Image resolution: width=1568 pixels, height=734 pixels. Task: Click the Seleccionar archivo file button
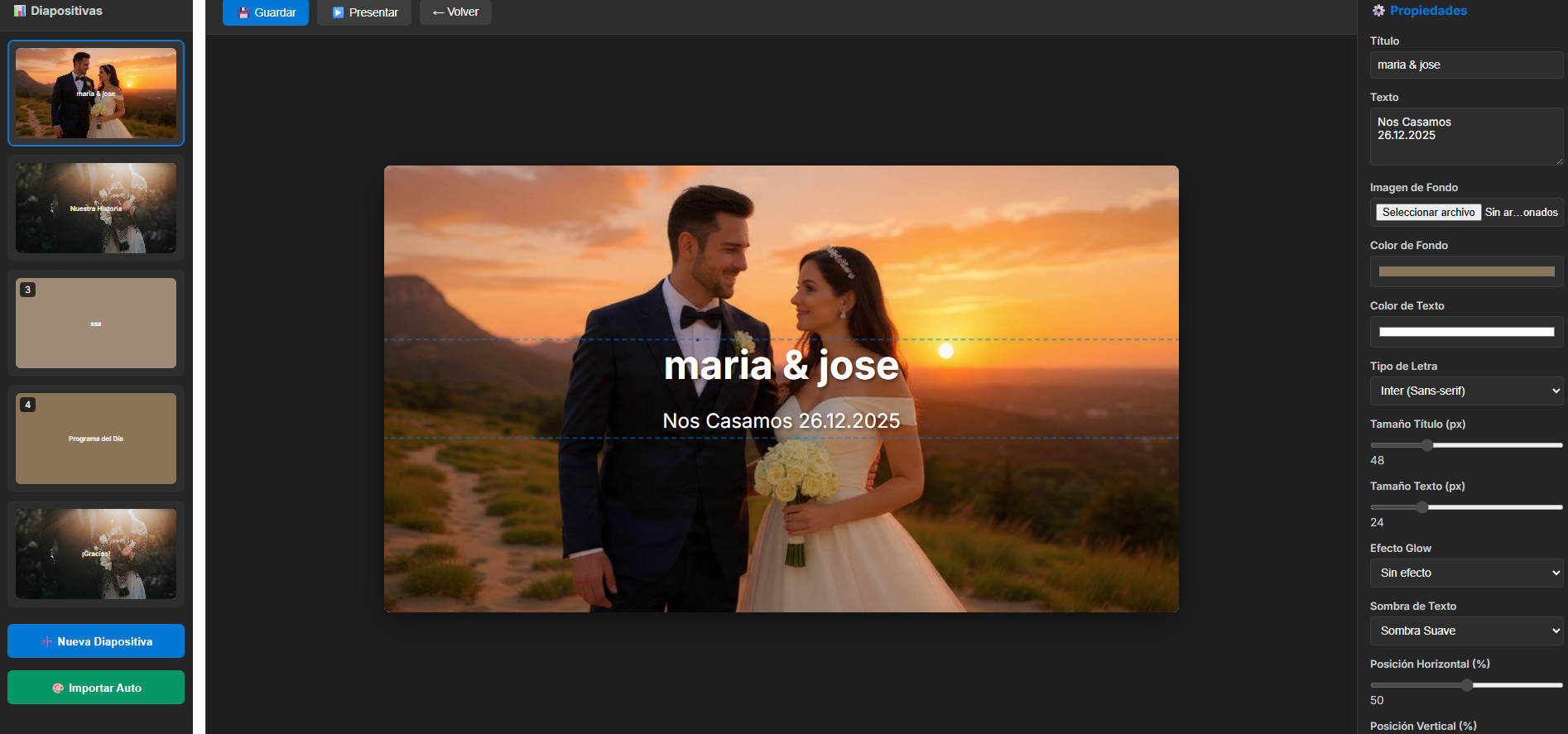(1428, 213)
